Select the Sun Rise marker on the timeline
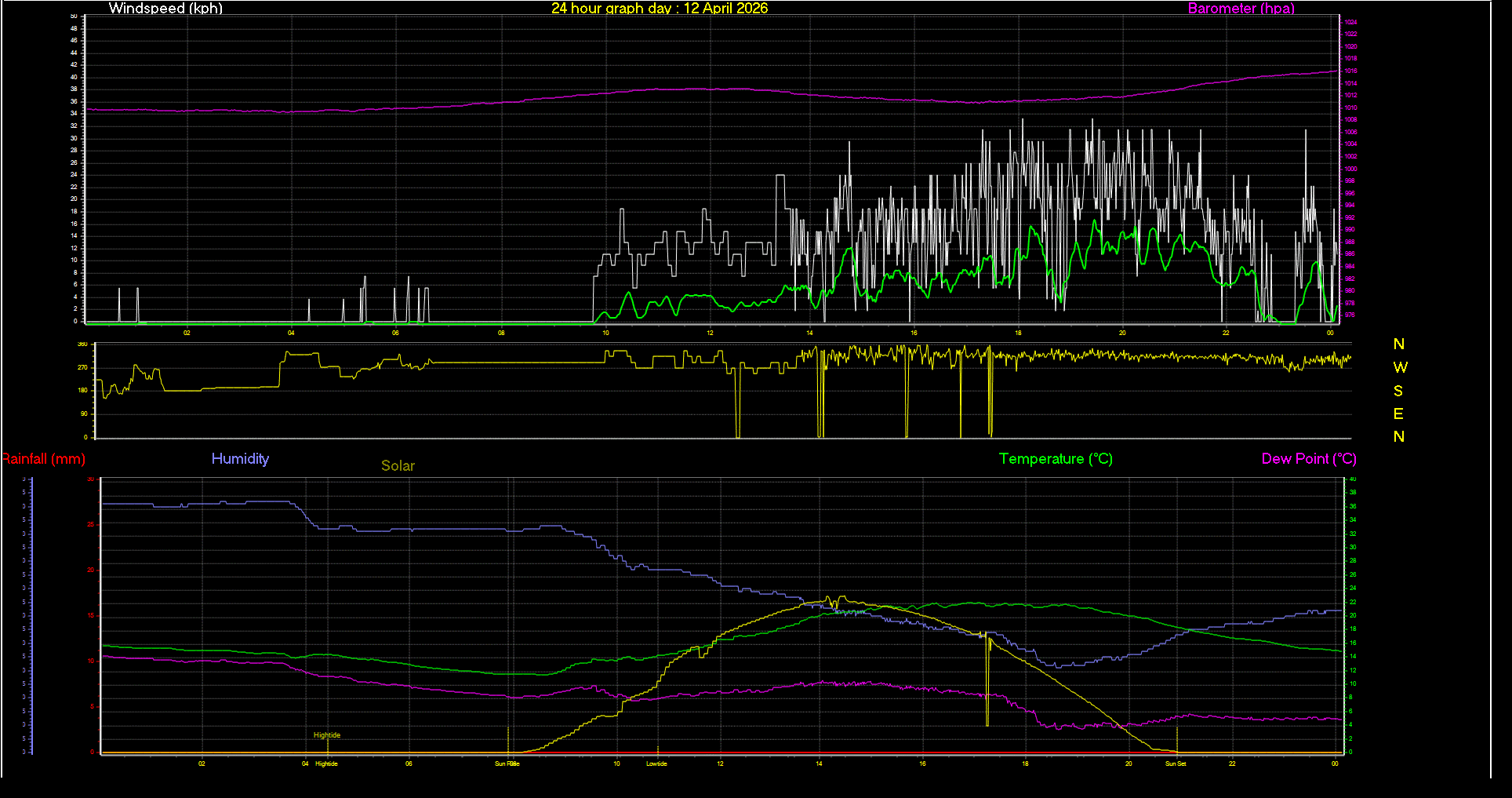 coord(506,763)
